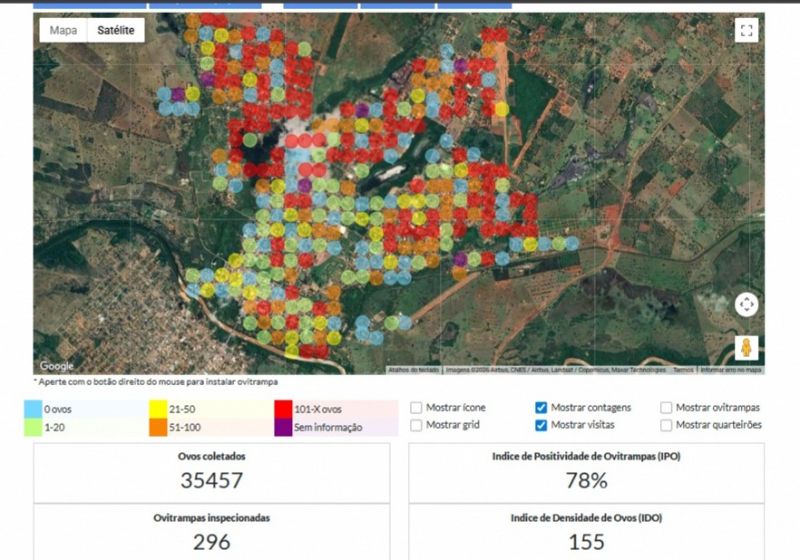Select the red 101-X ovos legend swatch
The height and width of the screenshot is (560, 800).
point(283,409)
